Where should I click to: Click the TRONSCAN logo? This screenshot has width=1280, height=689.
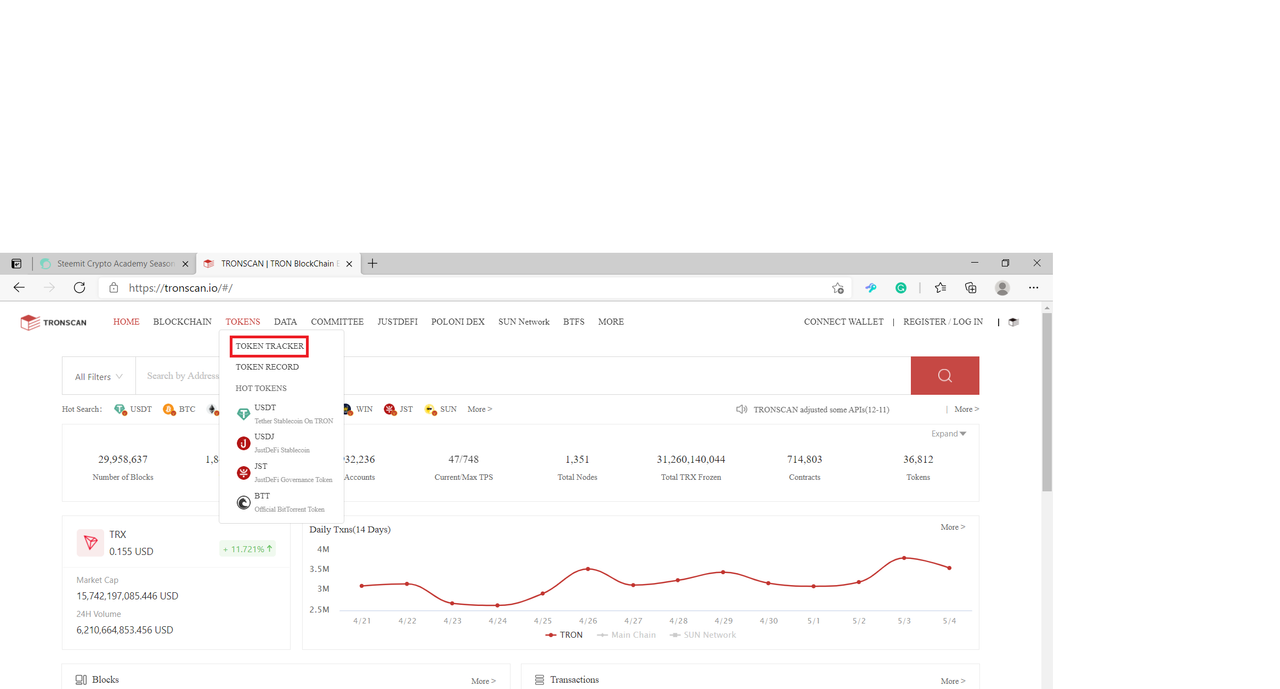(54, 322)
